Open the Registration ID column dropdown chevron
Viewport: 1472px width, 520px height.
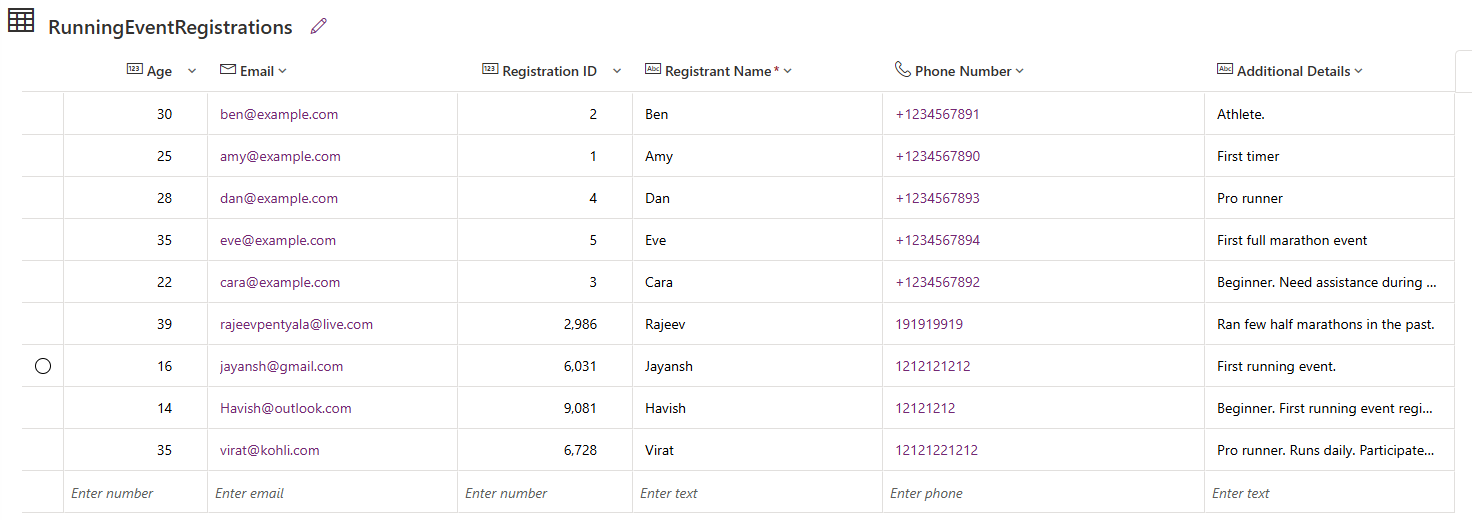[616, 71]
